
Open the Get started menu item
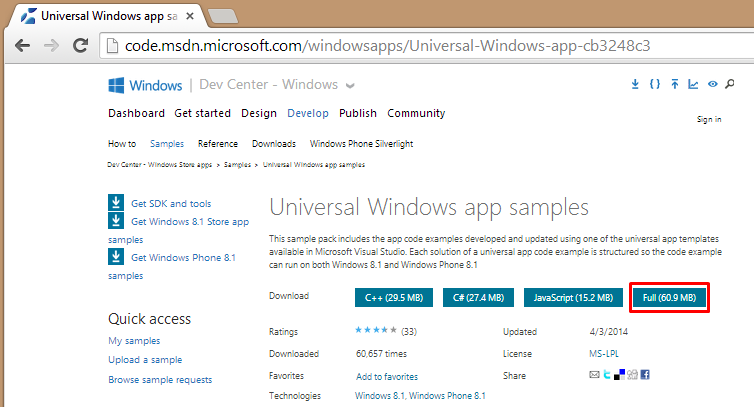(x=202, y=113)
